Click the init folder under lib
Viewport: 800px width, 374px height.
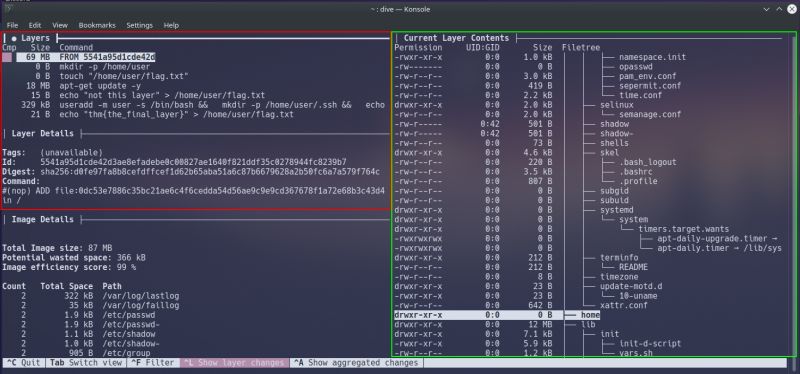point(609,334)
